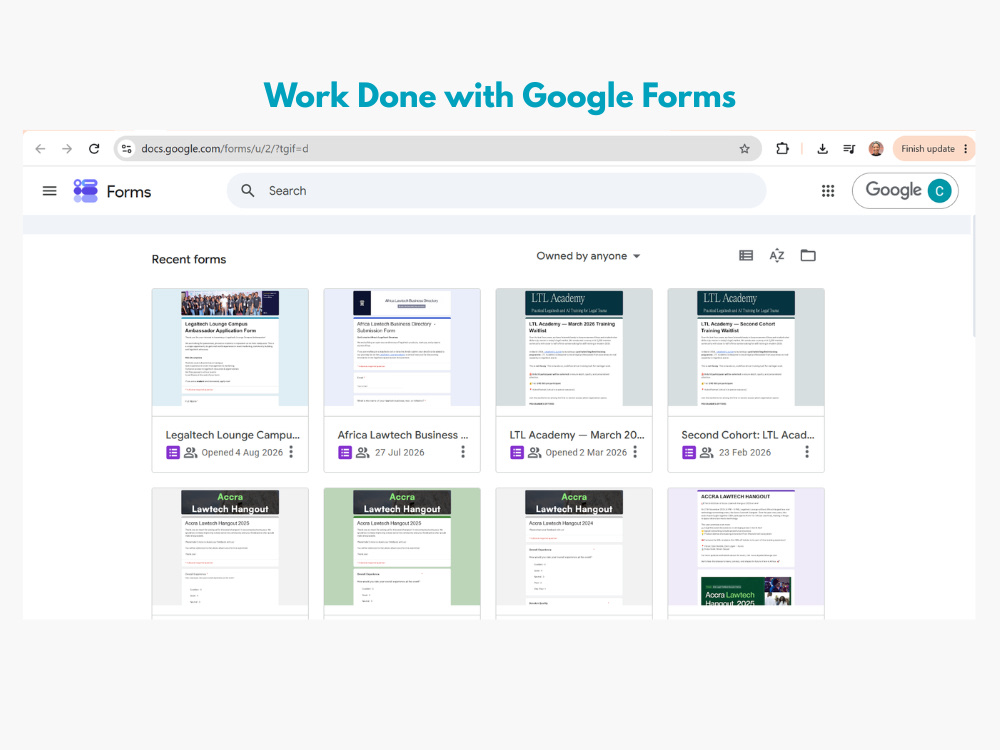The image size is (1000, 750).
Task: Click the Opened 4 Aug 2026 date
Action: point(242,452)
